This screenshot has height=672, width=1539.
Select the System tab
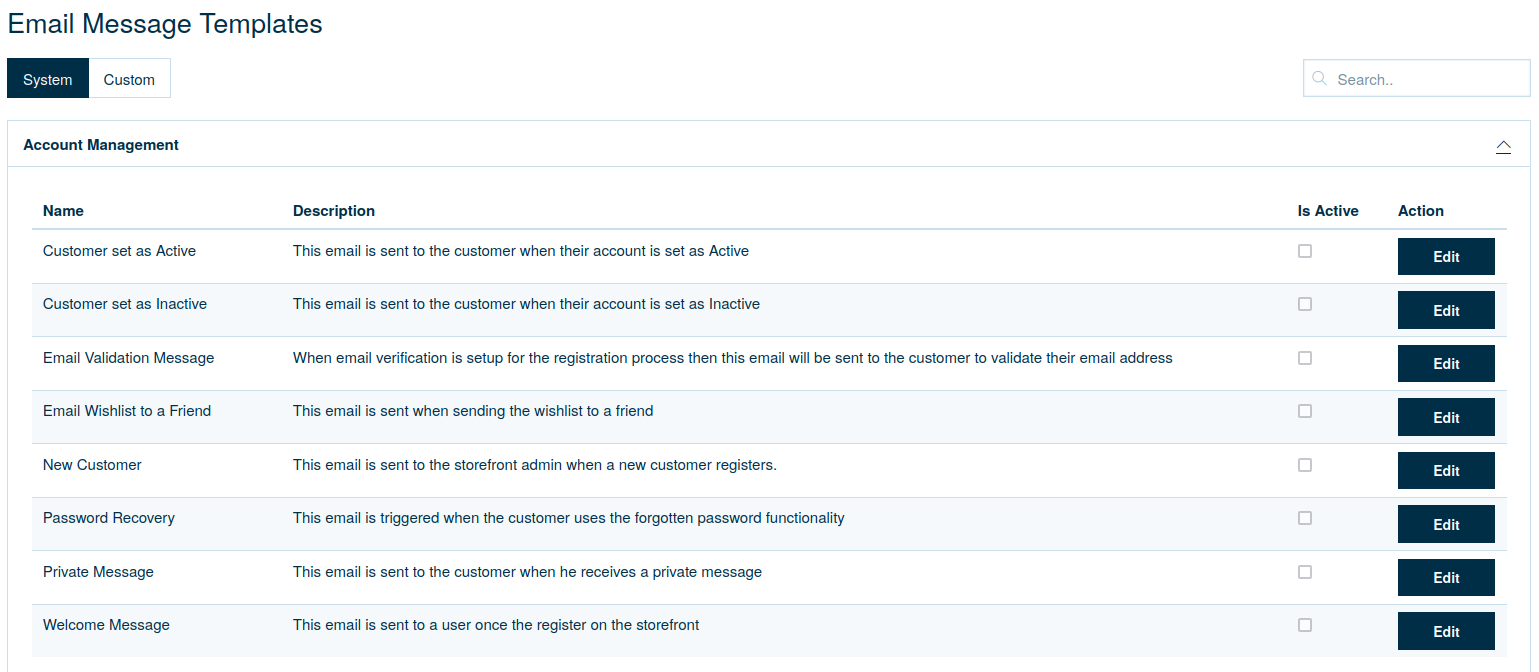pos(48,79)
